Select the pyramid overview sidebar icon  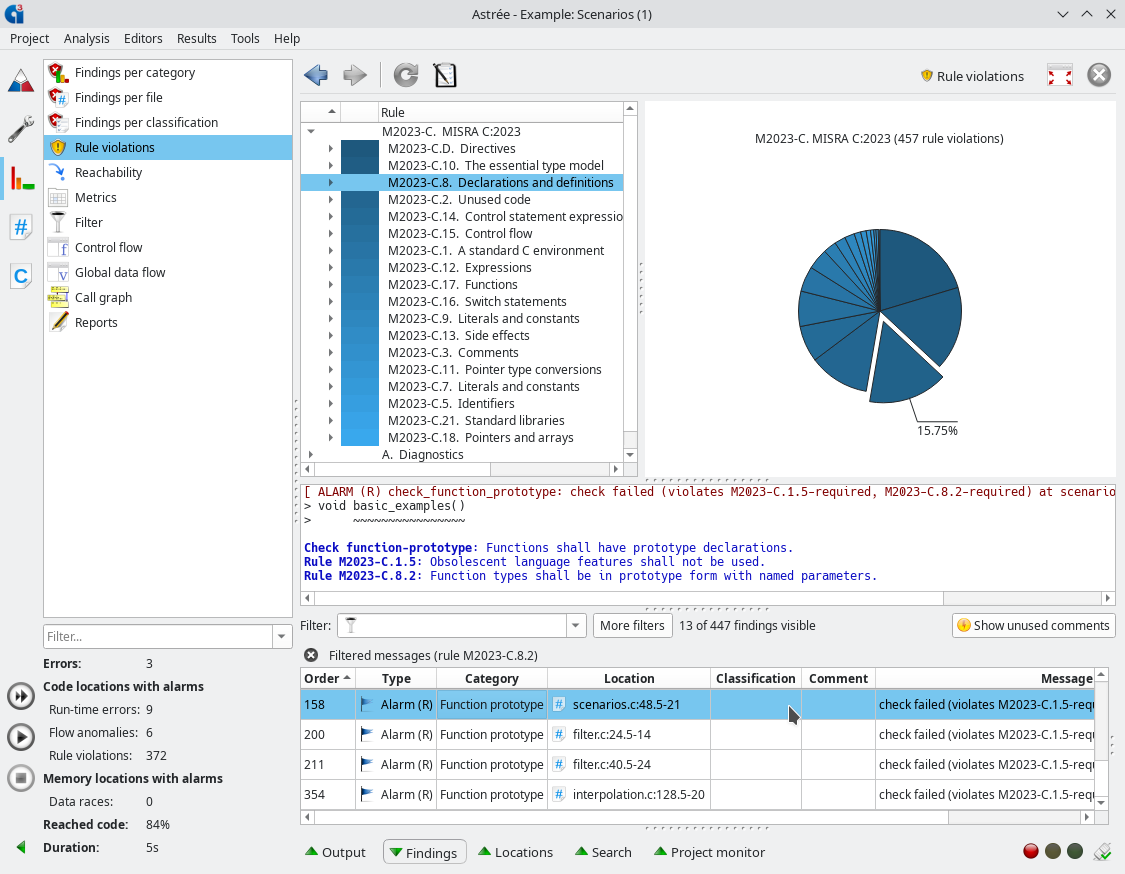pyautogui.click(x=21, y=80)
